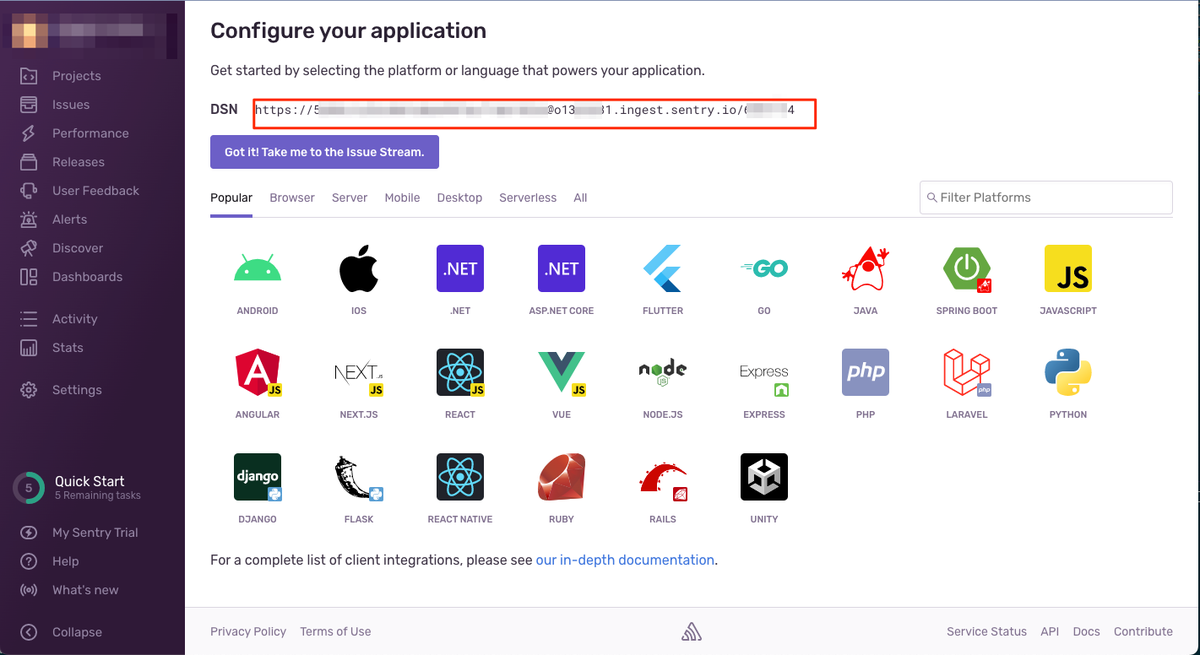1200x655 pixels.
Task: Select the Python platform icon
Action: click(1067, 372)
